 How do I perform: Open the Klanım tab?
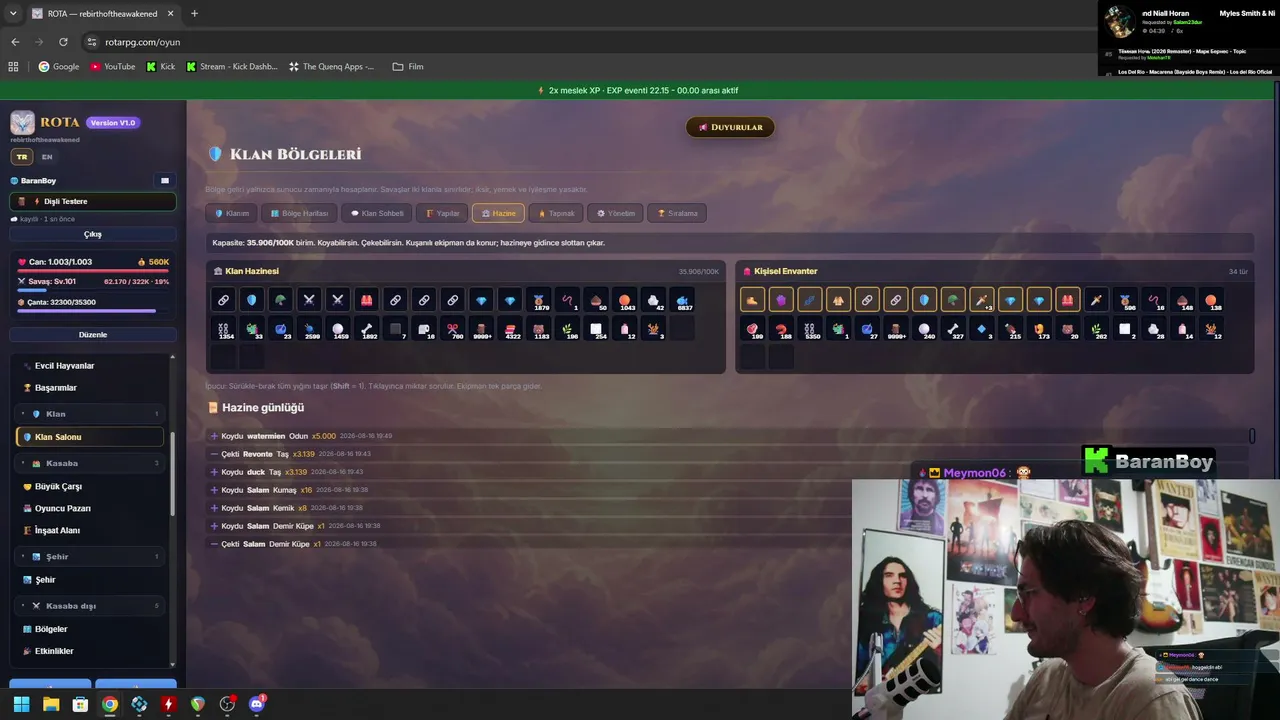pos(232,213)
